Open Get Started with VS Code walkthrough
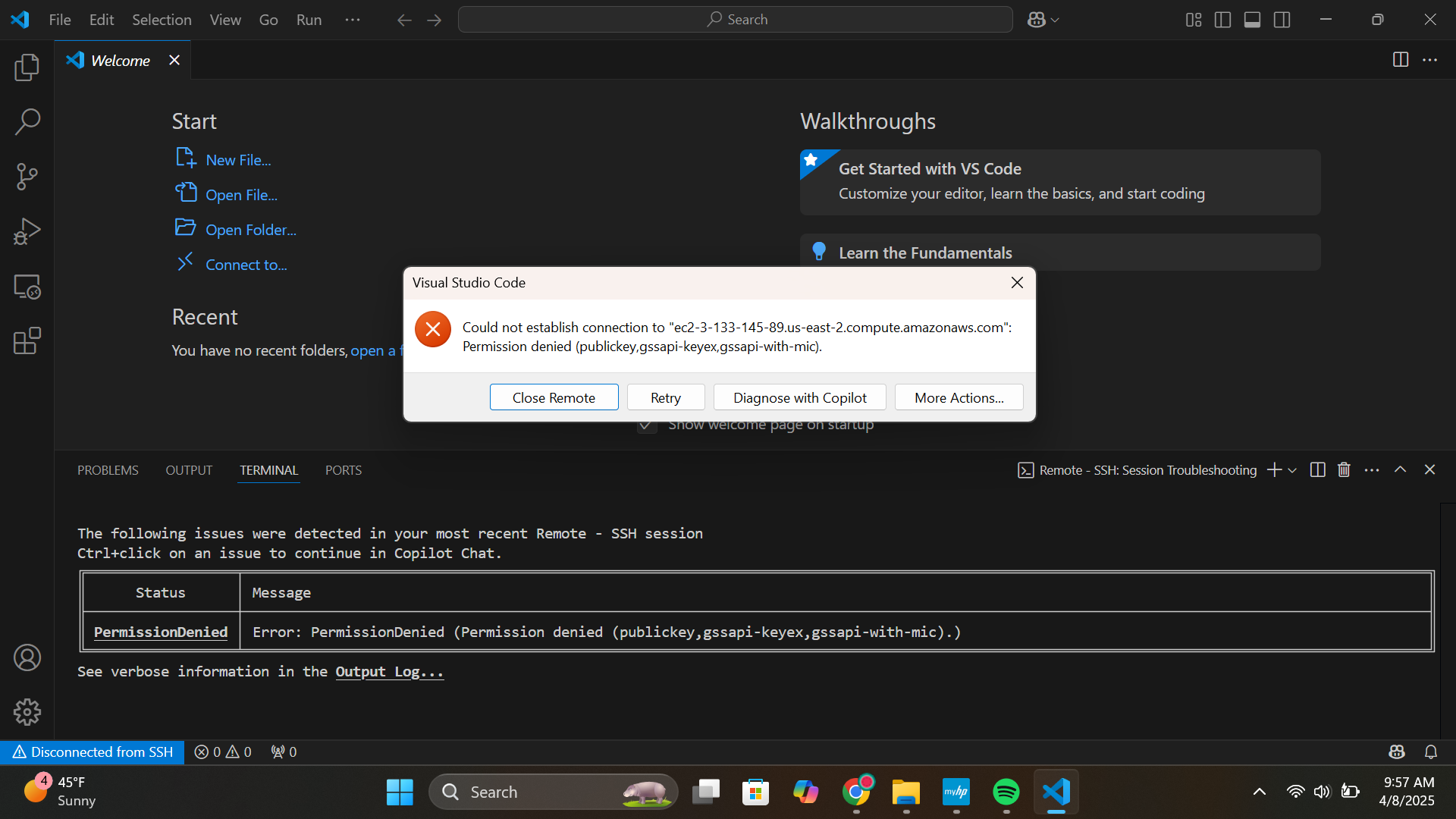Viewport: 1456px width, 819px height. 1060,182
